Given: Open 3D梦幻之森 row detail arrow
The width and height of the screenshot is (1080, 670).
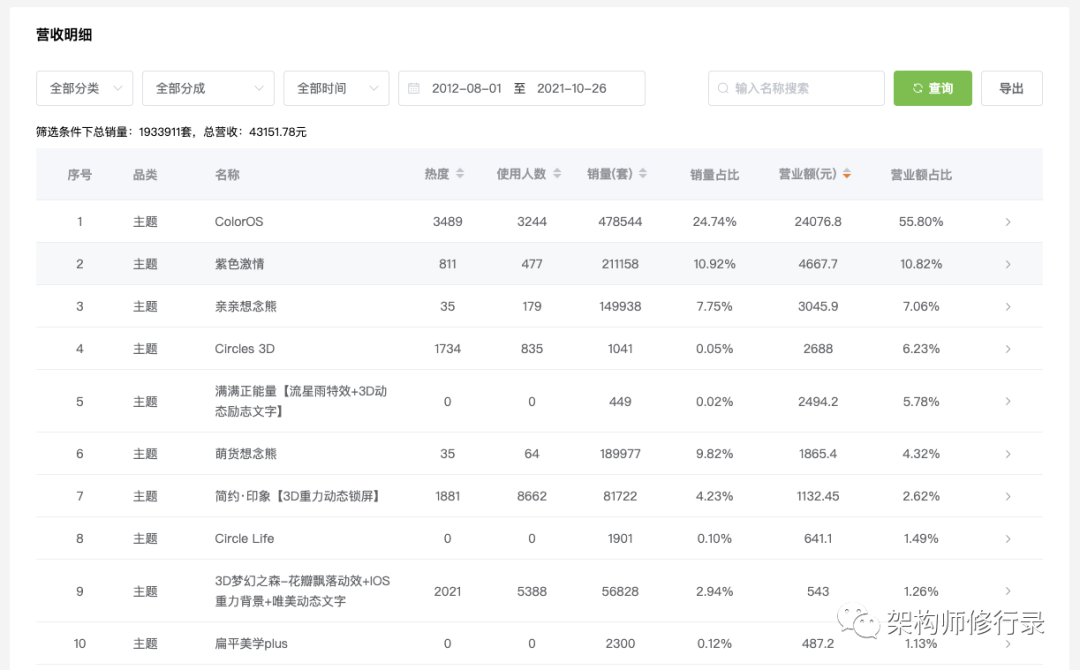Looking at the screenshot, I should pos(1008,592).
